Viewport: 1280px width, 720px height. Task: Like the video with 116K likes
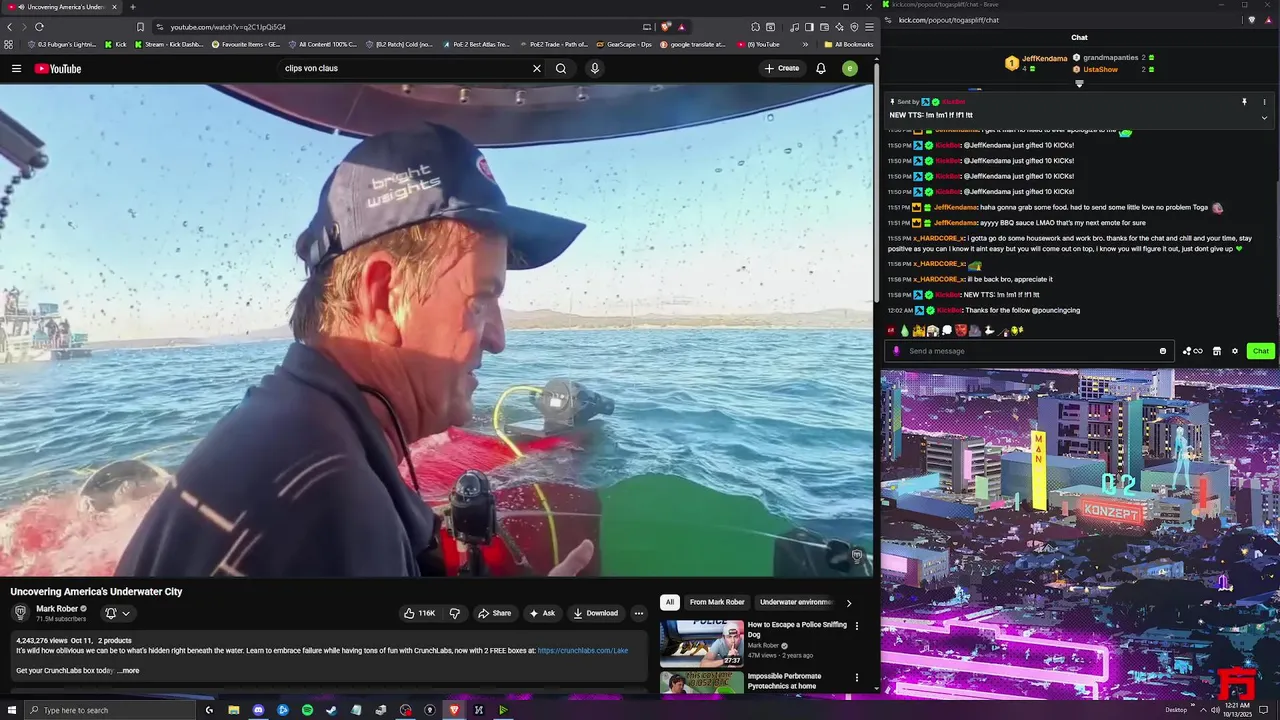pos(420,613)
